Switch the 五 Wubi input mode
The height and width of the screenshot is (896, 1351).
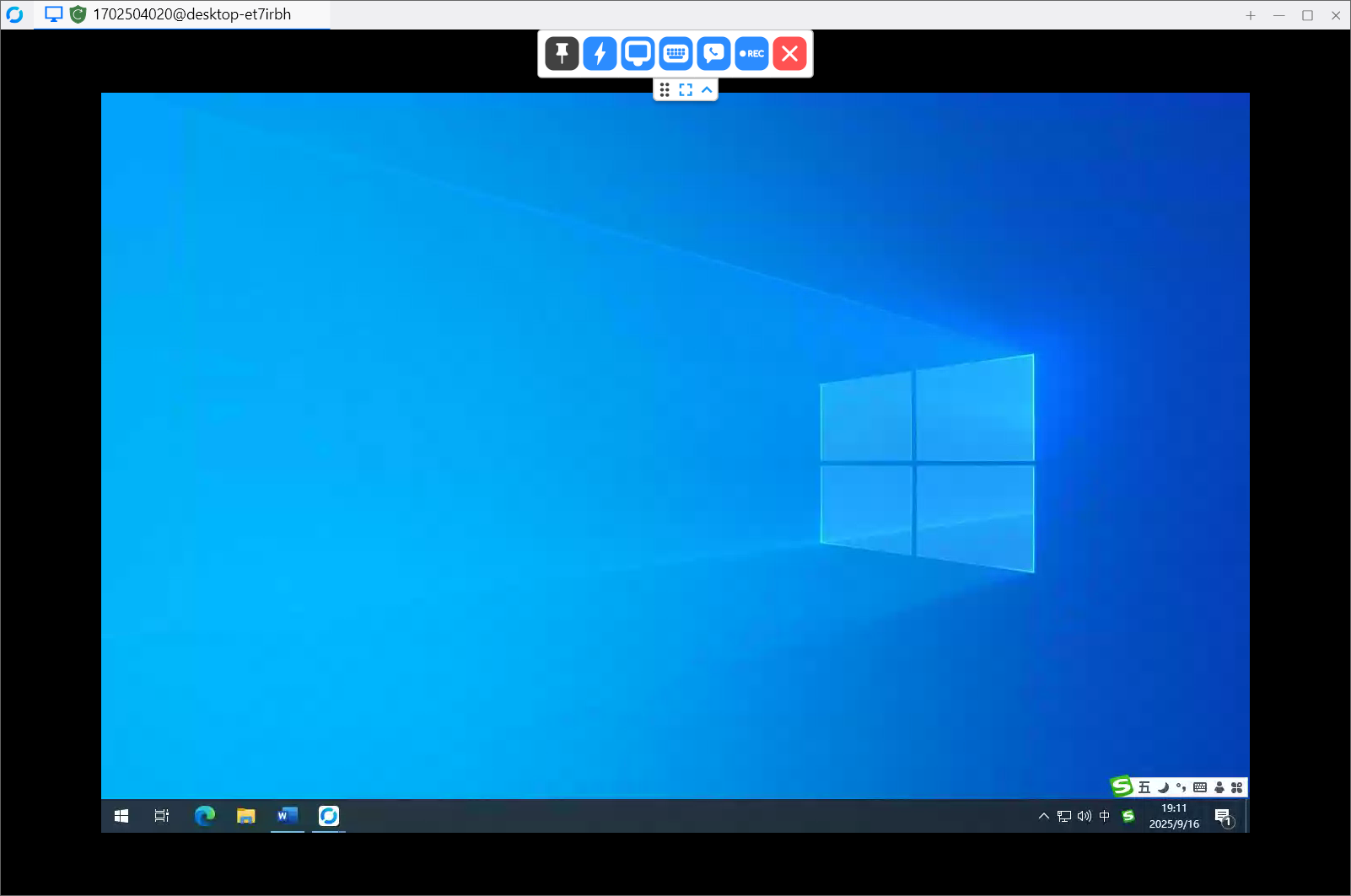tap(1144, 787)
